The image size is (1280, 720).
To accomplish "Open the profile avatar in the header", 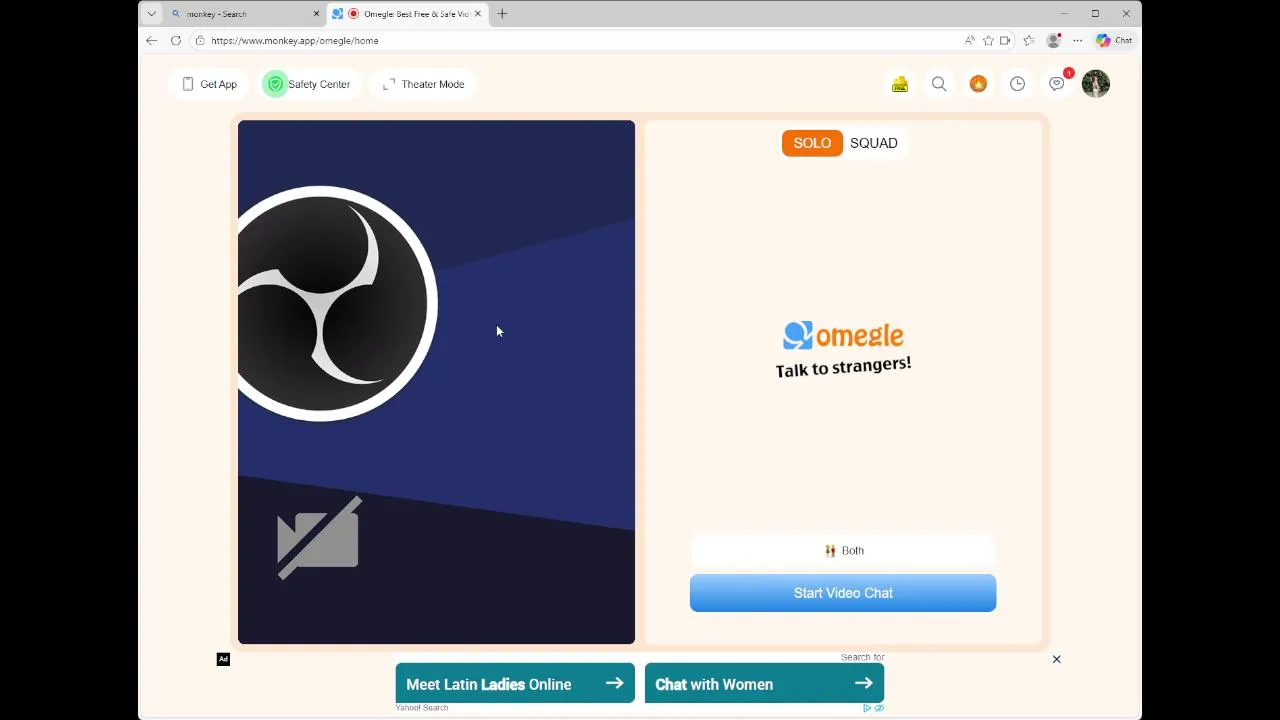I will tap(1096, 84).
